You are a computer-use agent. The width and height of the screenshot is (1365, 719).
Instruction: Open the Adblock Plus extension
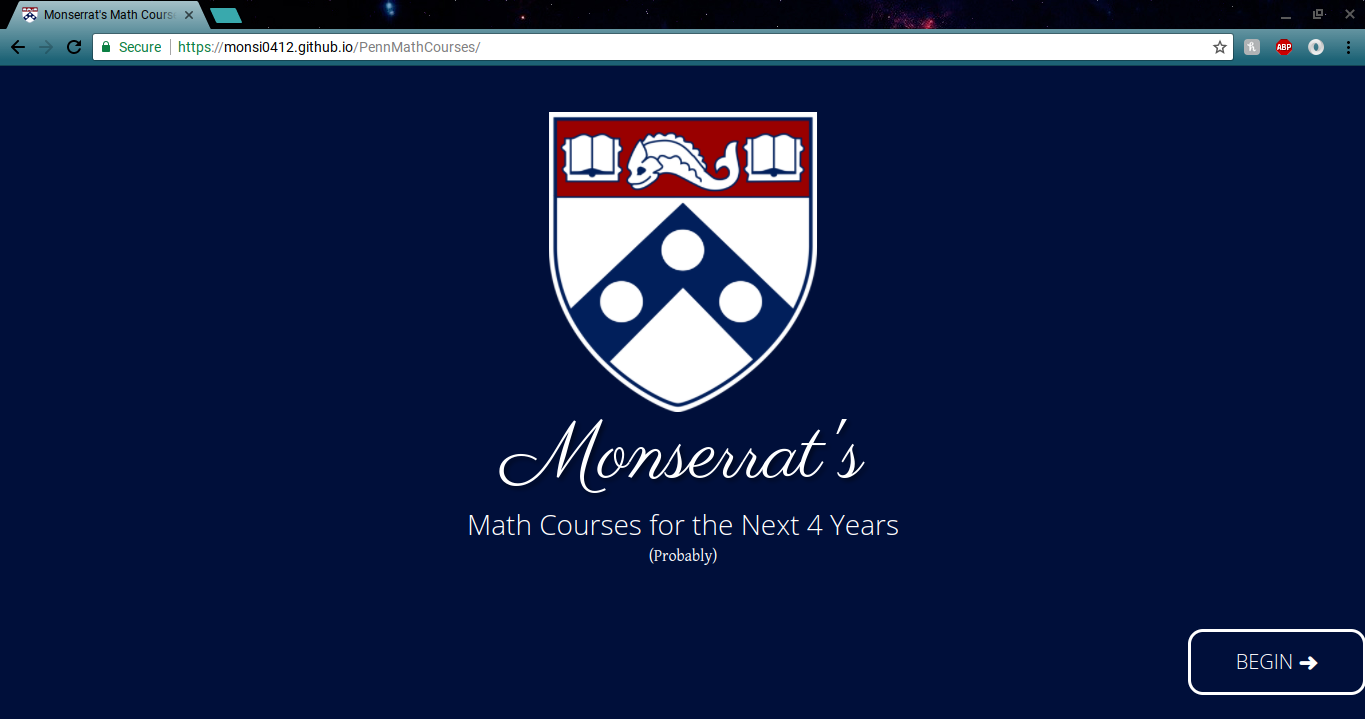[1284, 47]
